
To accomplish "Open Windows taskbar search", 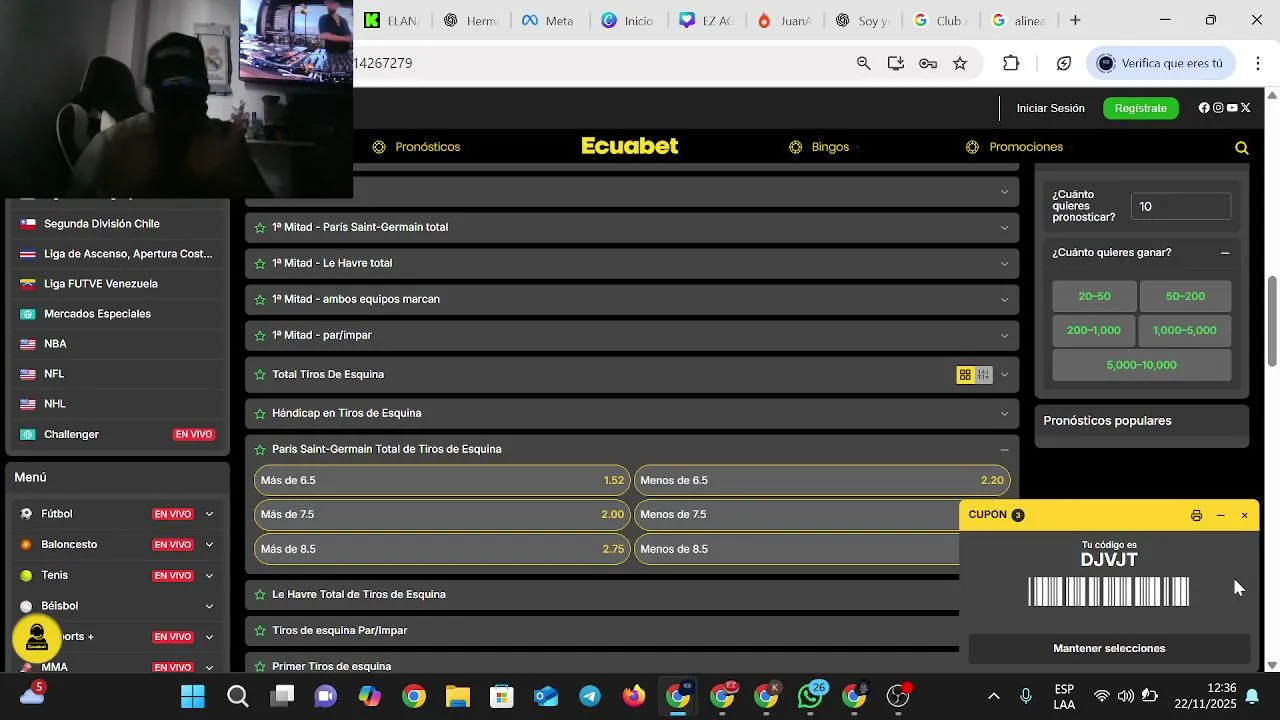I will [237, 696].
